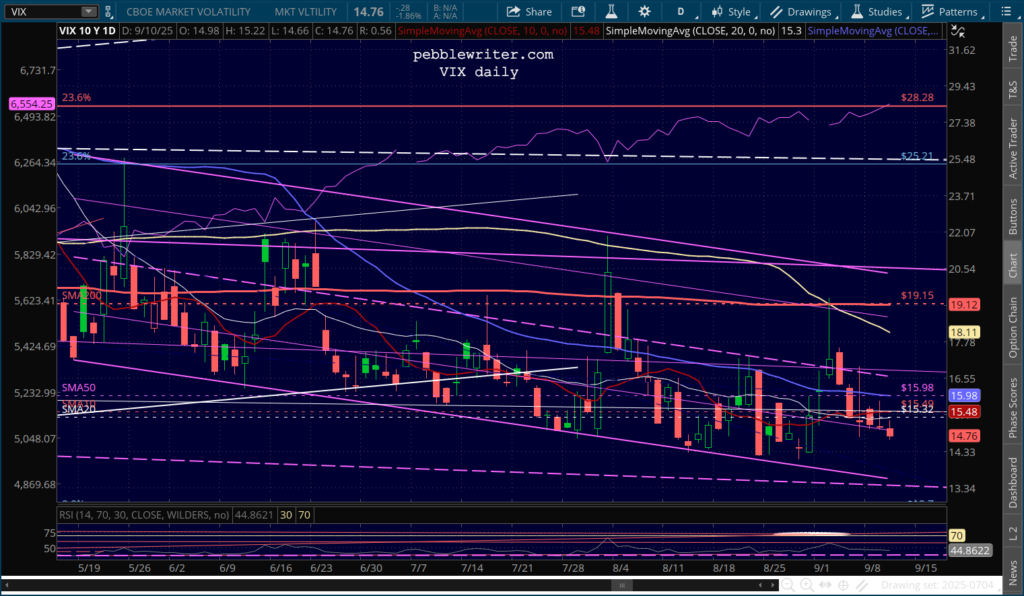This screenshot has height=596, width=1024.
Task: Open the Drawings menu
Action: (801, 12)
